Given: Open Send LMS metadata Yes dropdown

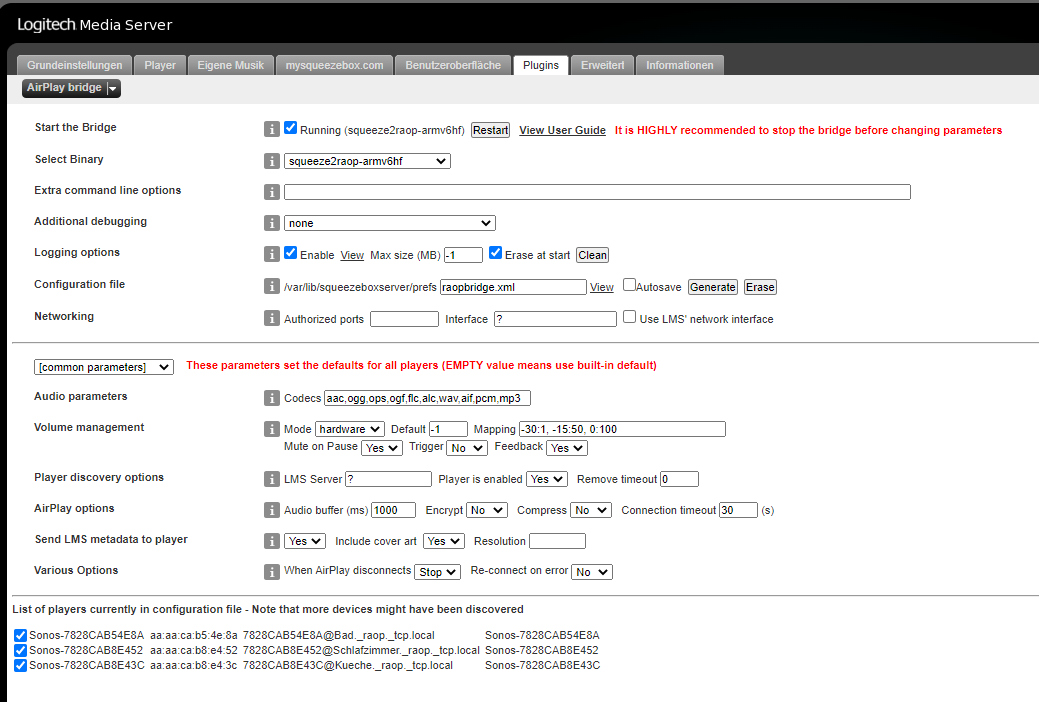Looking at the screenshot, I should [305, 542].
